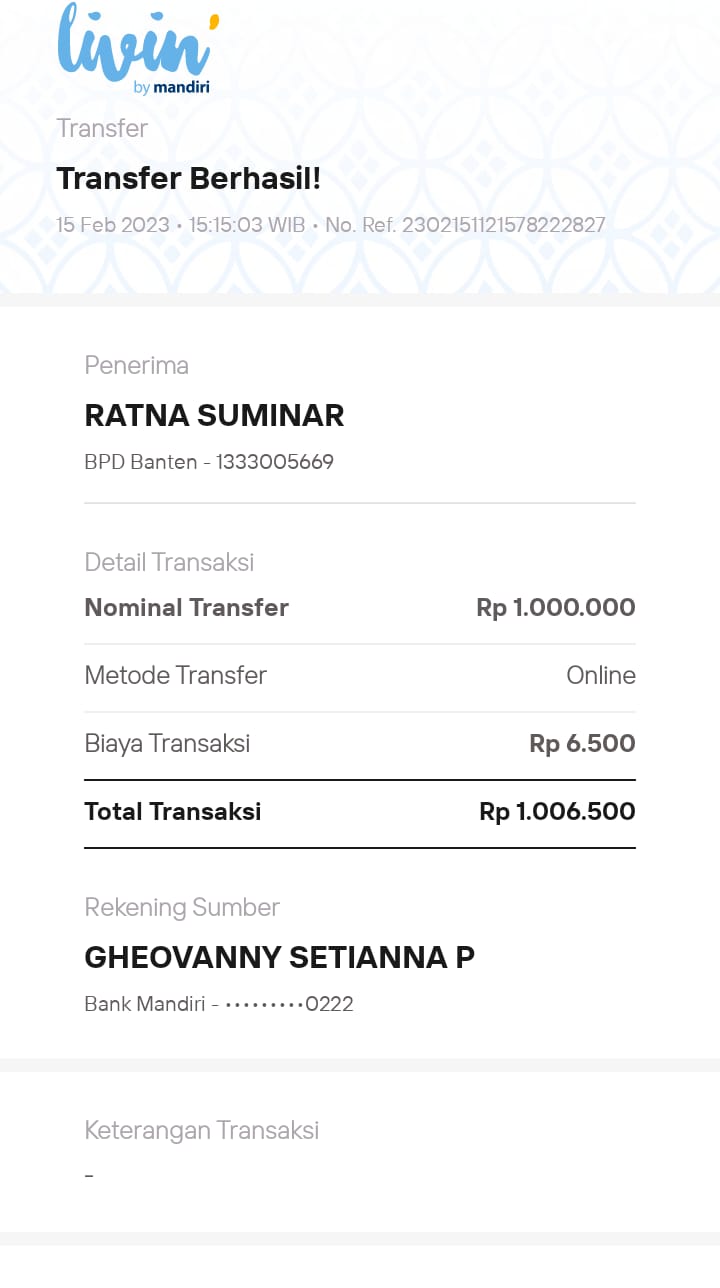Screen dimensions: 720x1288
Task: Select the Rp 6.500 transaction fee
Action: (582, 744)
